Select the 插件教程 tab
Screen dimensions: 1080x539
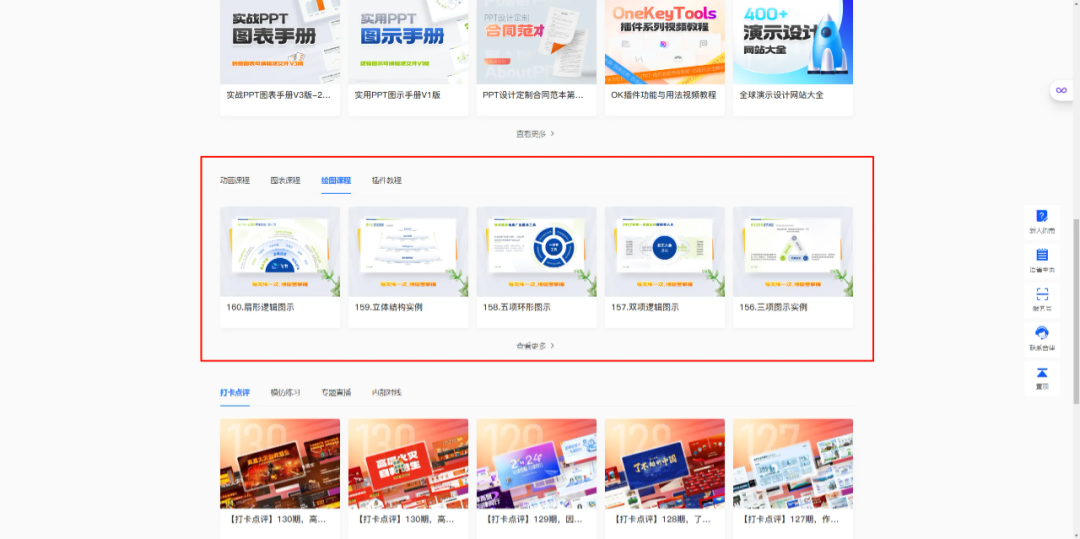386,180
